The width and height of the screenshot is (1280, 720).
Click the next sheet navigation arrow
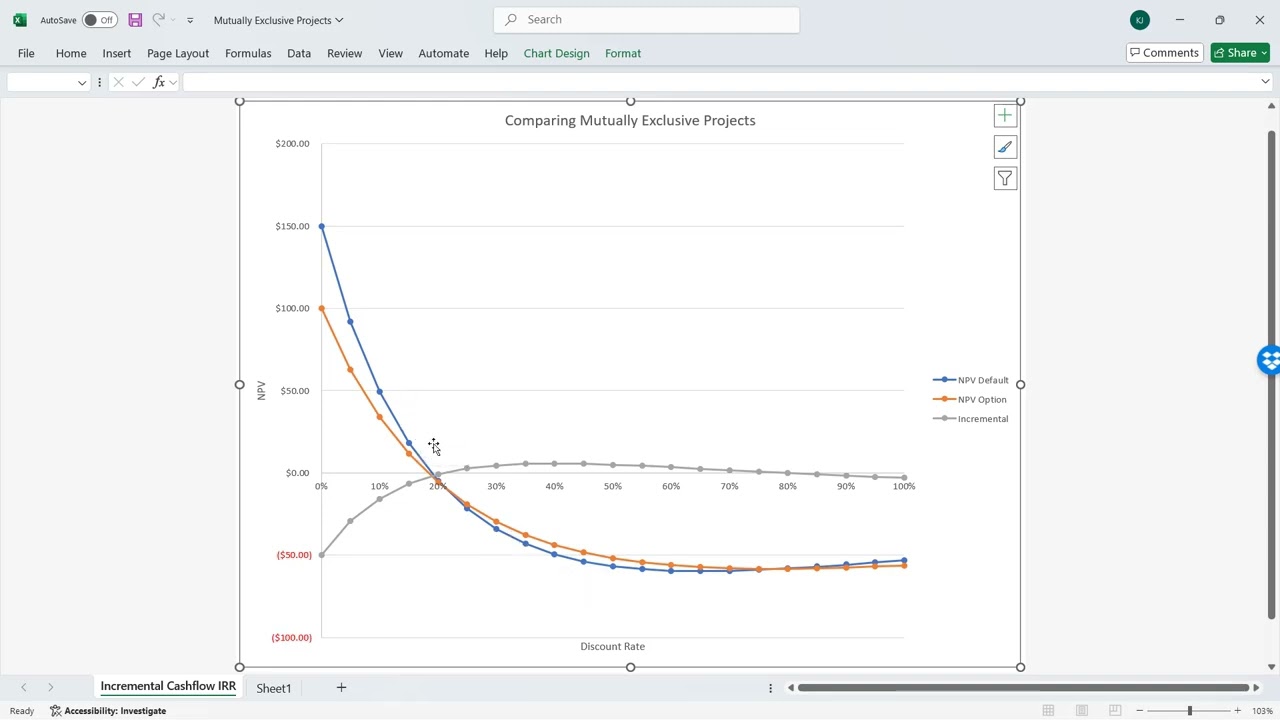[x=50, y=688]
